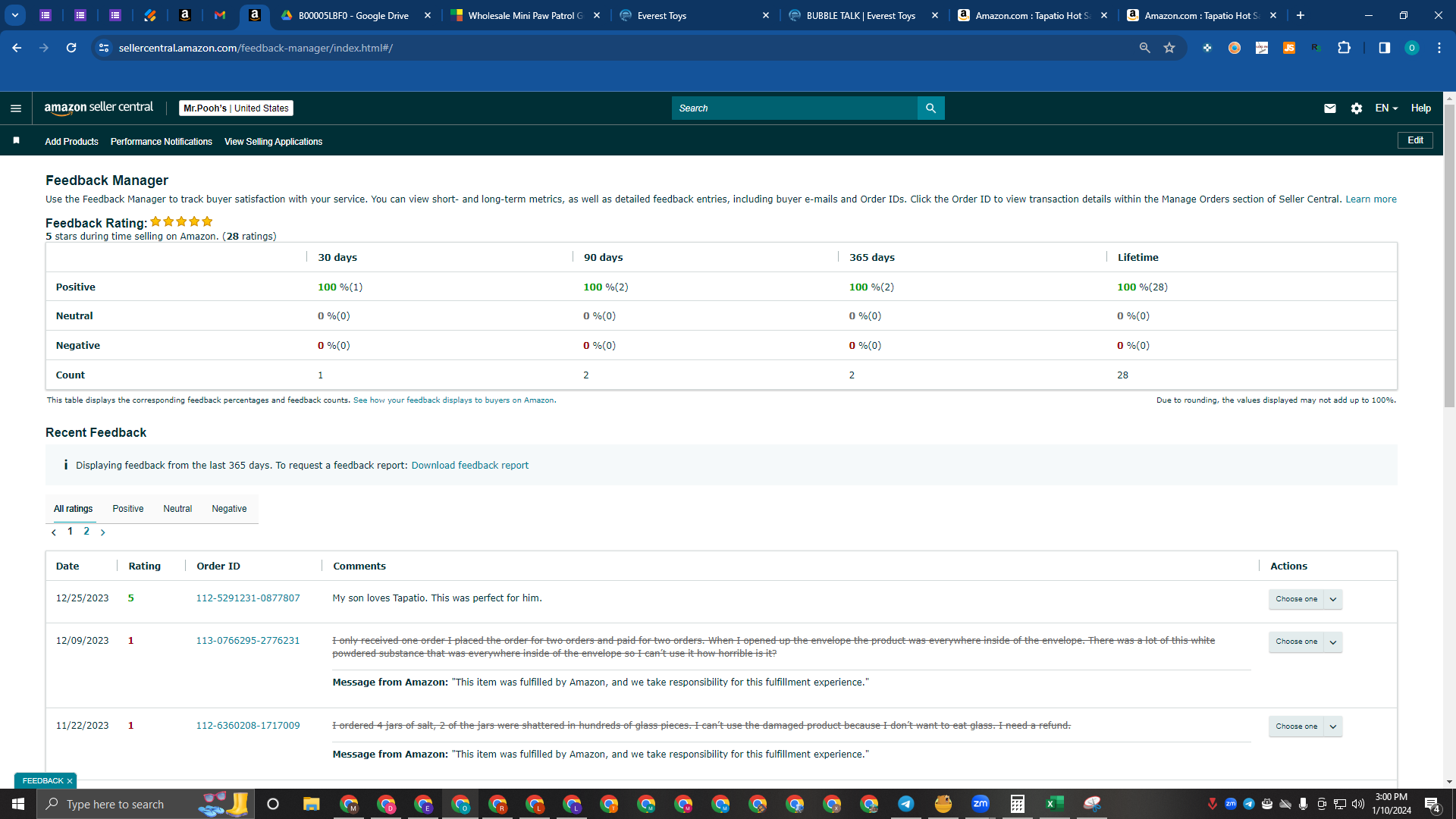Click the FEEDBACK widget button
Screen dimensions: 1456x819
[x=43, y=781]
